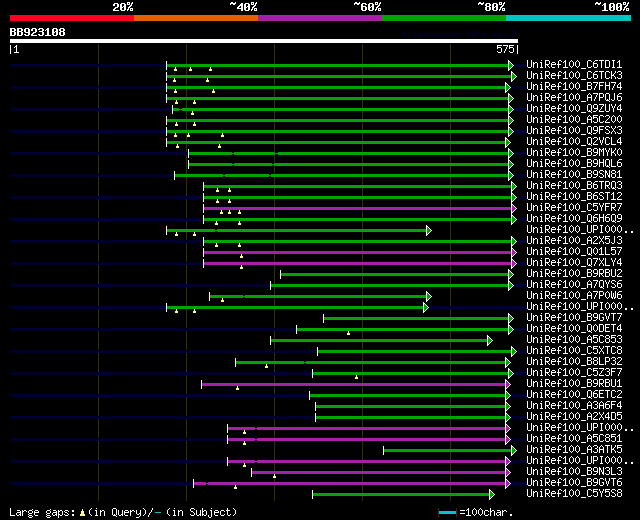This screenshot has width=640, height=520.
Task: Open the UniRef100_A7PQJ6 hit label
Action: pos(574,98)
